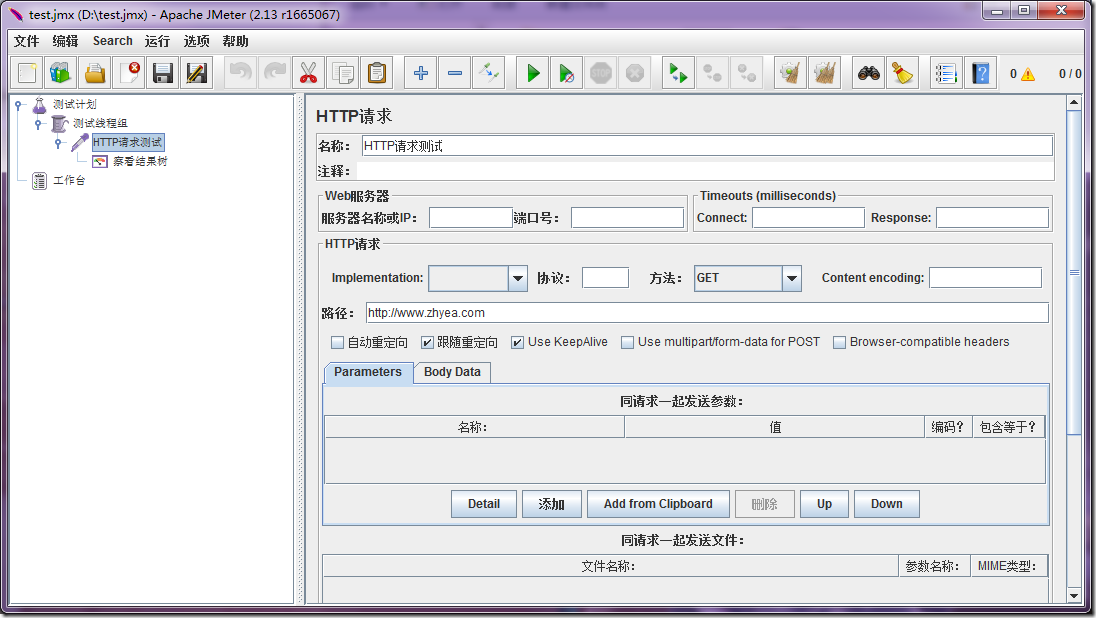Image resolution: width=1096 pixels, height=618 pixels.
Task: Enable Browser-compatible headers checkbox
Action: (839, 343)
